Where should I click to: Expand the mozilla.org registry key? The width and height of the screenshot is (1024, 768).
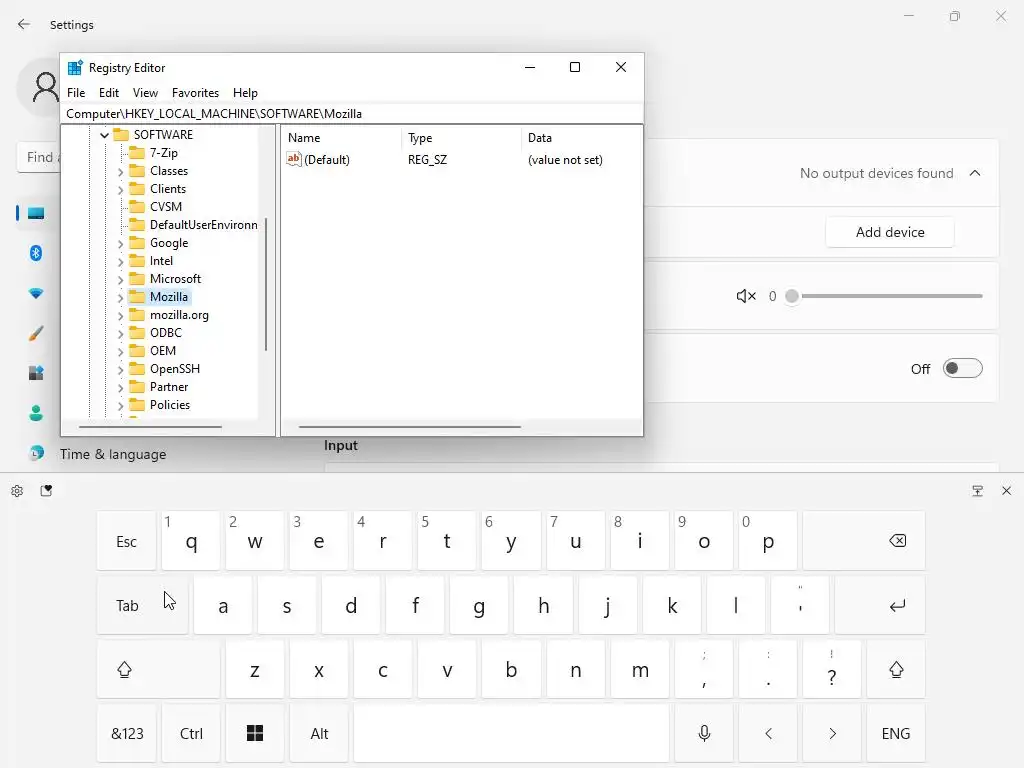(x=120, y=315)
